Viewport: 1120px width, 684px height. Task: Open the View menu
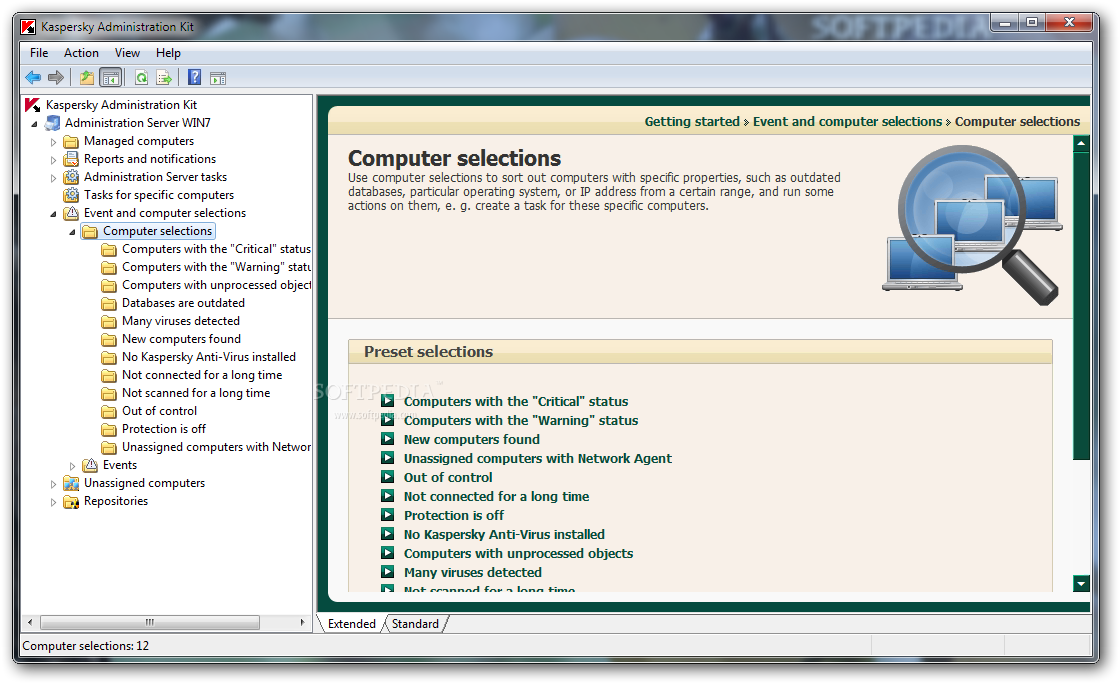pyautogui.click(x=127, y=53)
